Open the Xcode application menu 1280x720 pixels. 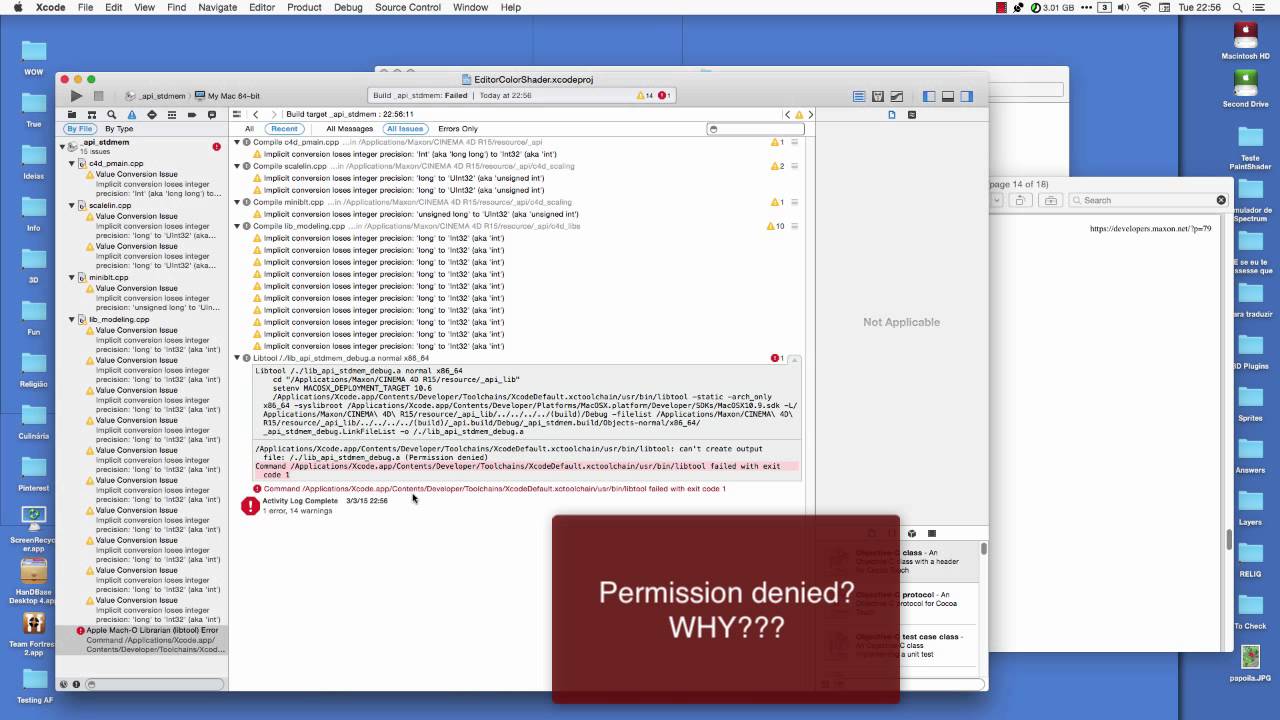[x=50, y=7]
